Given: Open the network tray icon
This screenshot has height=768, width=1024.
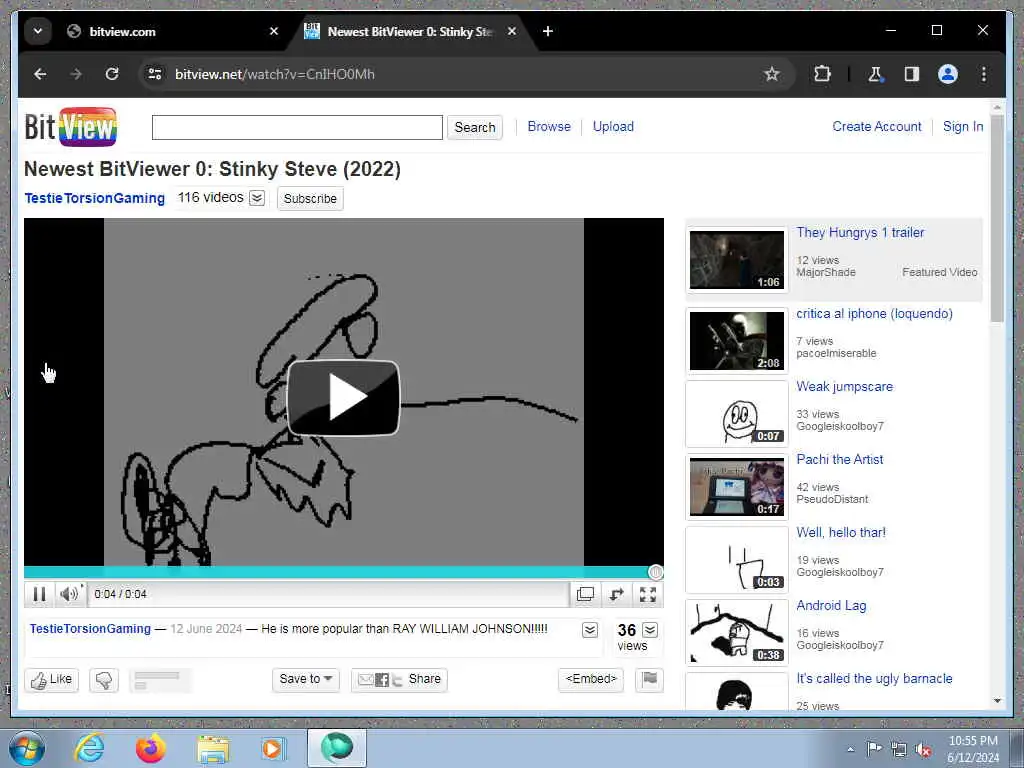Looking at the screenshot, I should 899,750.
